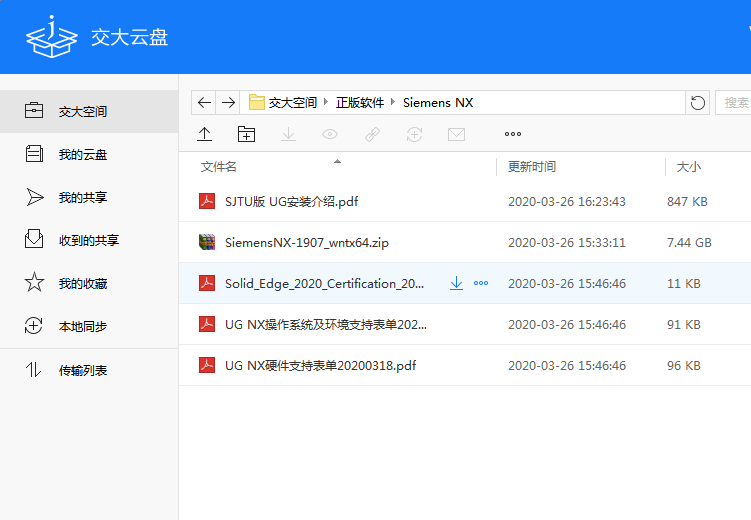This screenshot has width=751, height=520.
Task: Open 传输列表 transfer list
Action: [82, 370]
